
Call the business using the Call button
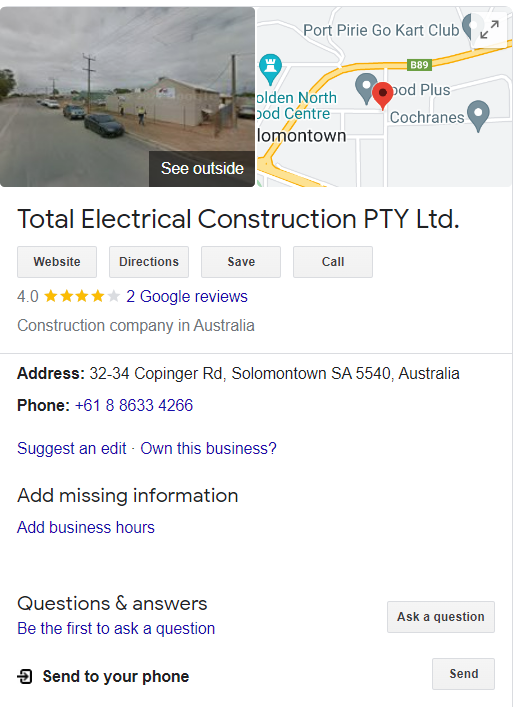pos(333,262)
